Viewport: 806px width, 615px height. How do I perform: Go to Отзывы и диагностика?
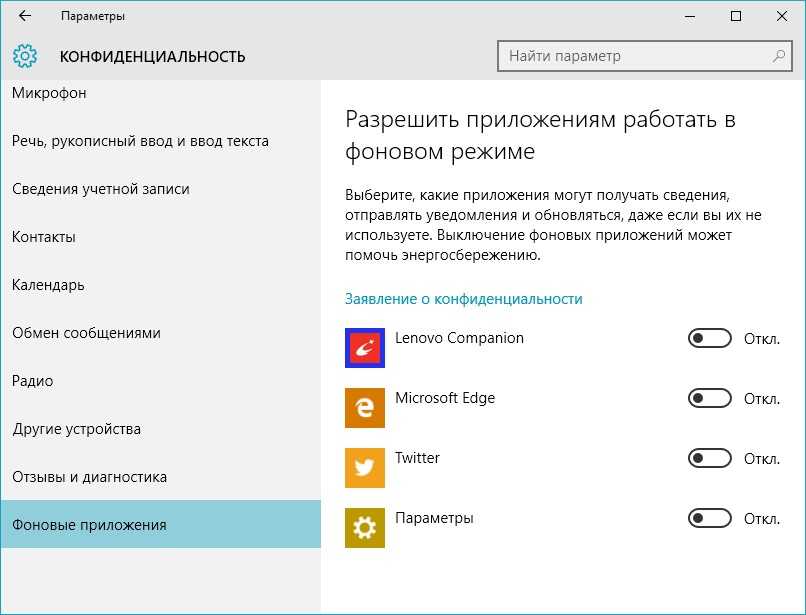pyautogui.click(x=160, y=477)
